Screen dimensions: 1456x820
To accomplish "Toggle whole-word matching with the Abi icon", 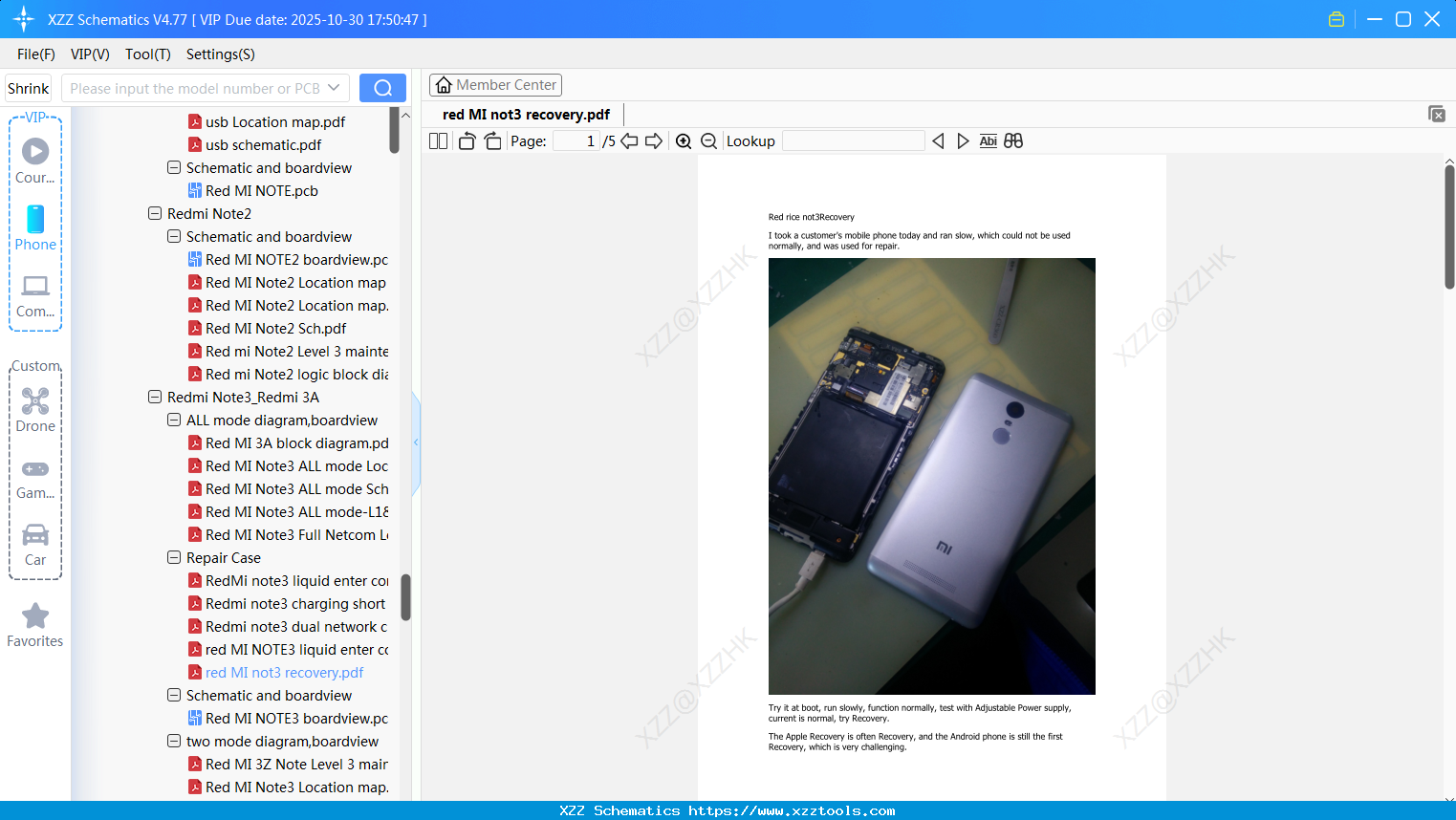I will [988, 140].
